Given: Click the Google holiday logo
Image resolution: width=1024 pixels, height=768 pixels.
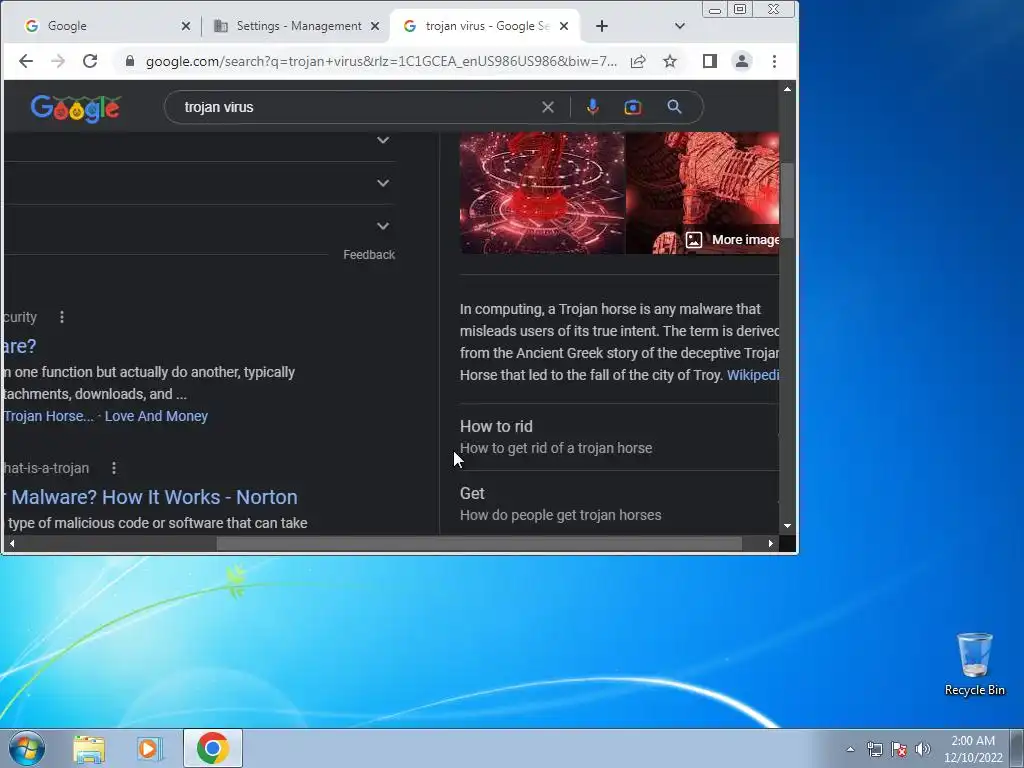Looking at the screenshot, I should 75,108.
